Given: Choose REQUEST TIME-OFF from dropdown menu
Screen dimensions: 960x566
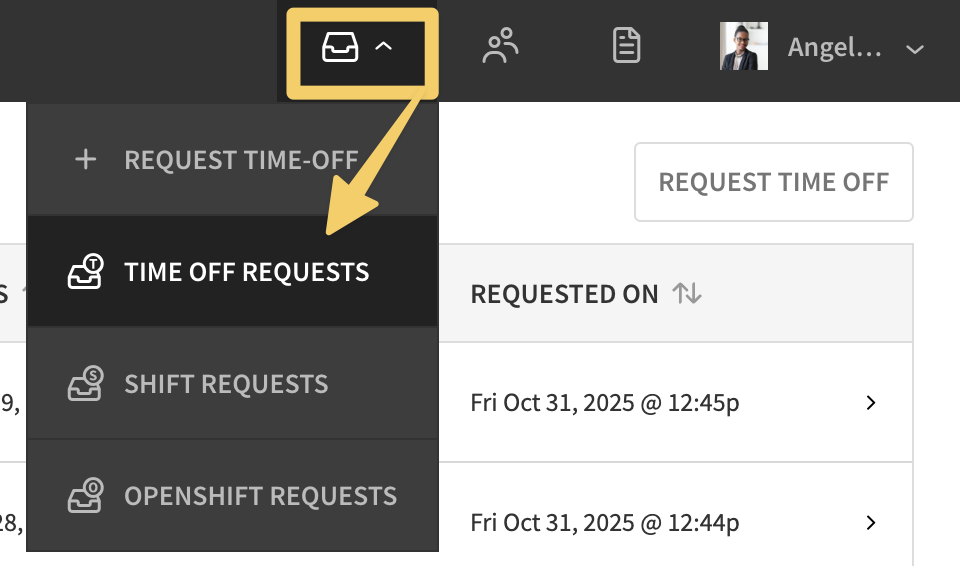Looking at the screenshot, I should coord(241,160).
